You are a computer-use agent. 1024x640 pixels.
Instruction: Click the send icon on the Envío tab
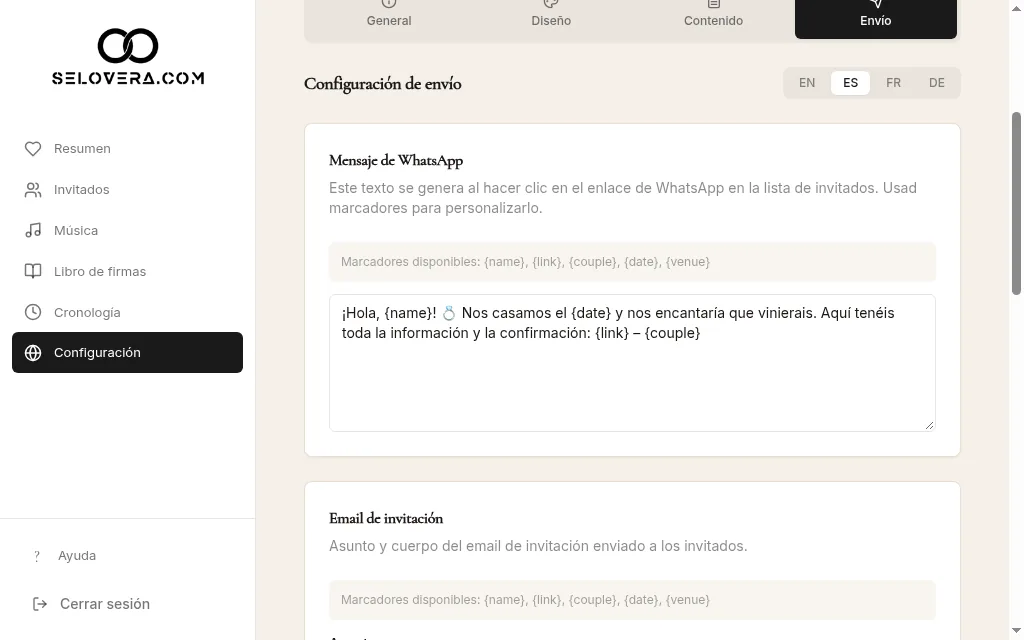(x=876, y=3)
